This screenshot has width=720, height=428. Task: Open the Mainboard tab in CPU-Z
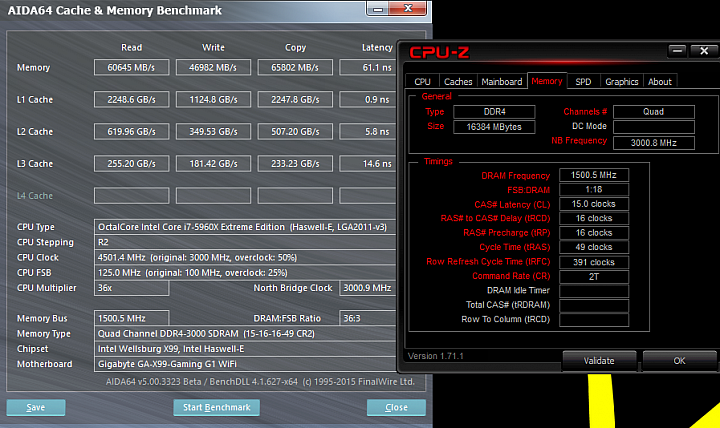coord(502,81)
